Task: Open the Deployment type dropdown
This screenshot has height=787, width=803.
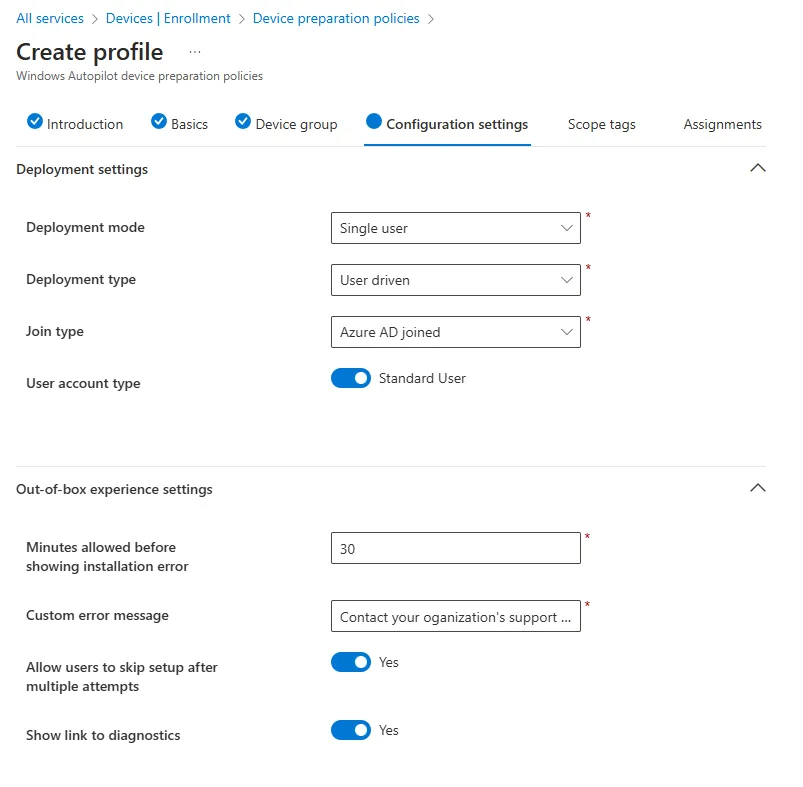Action: [455, 280]
